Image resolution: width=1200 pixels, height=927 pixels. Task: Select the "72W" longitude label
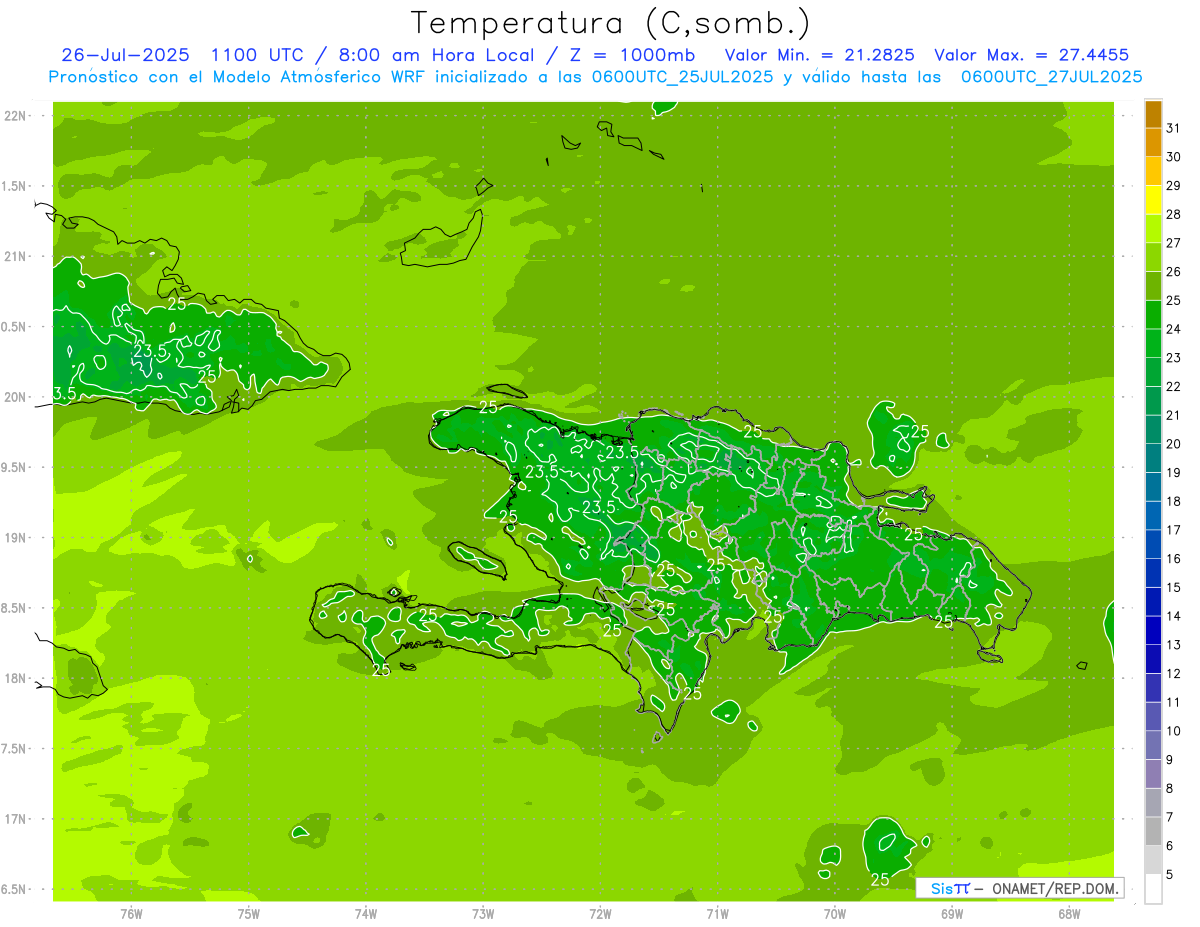600,913
